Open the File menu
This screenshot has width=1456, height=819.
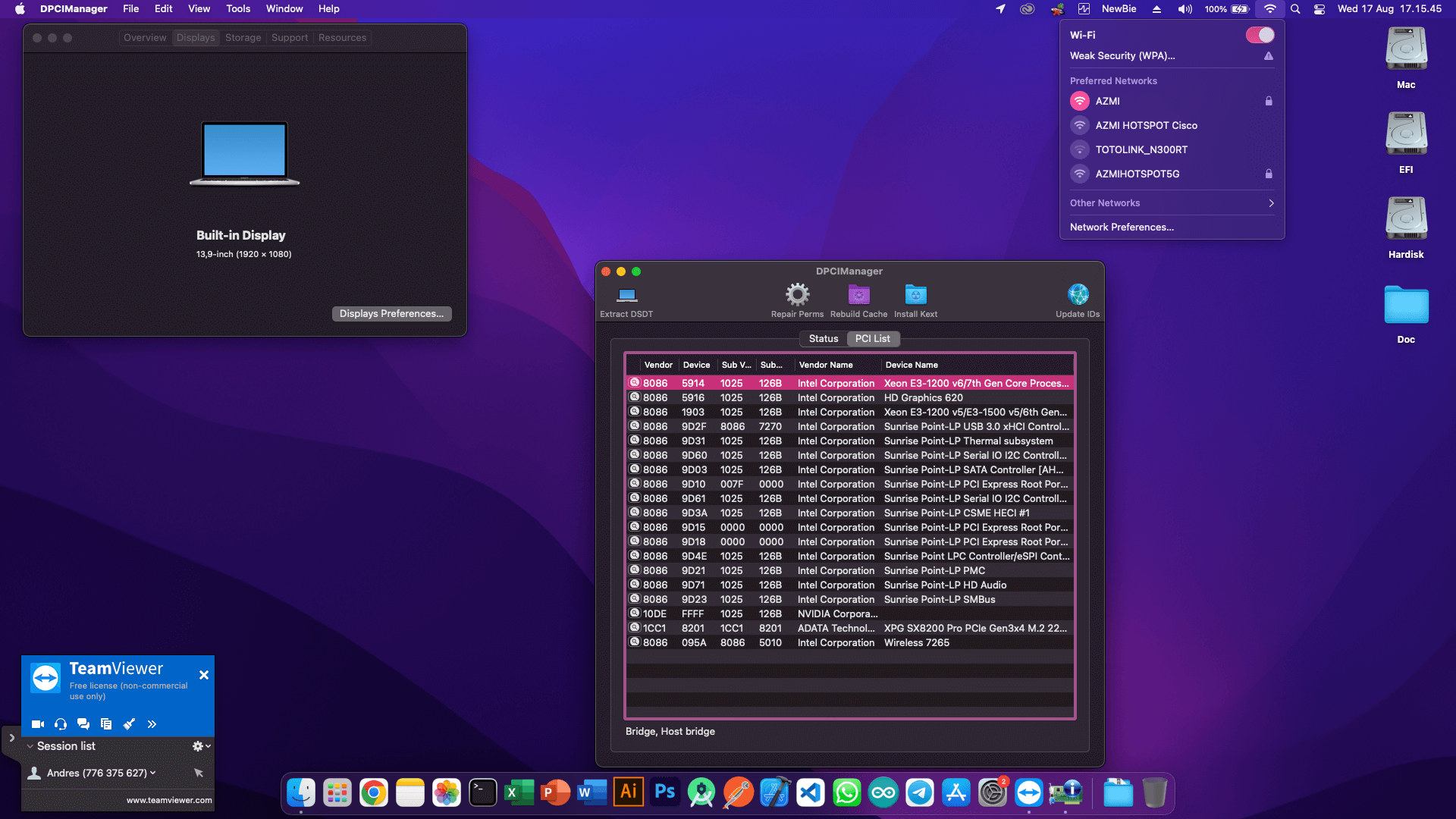[x=131, y=9]
